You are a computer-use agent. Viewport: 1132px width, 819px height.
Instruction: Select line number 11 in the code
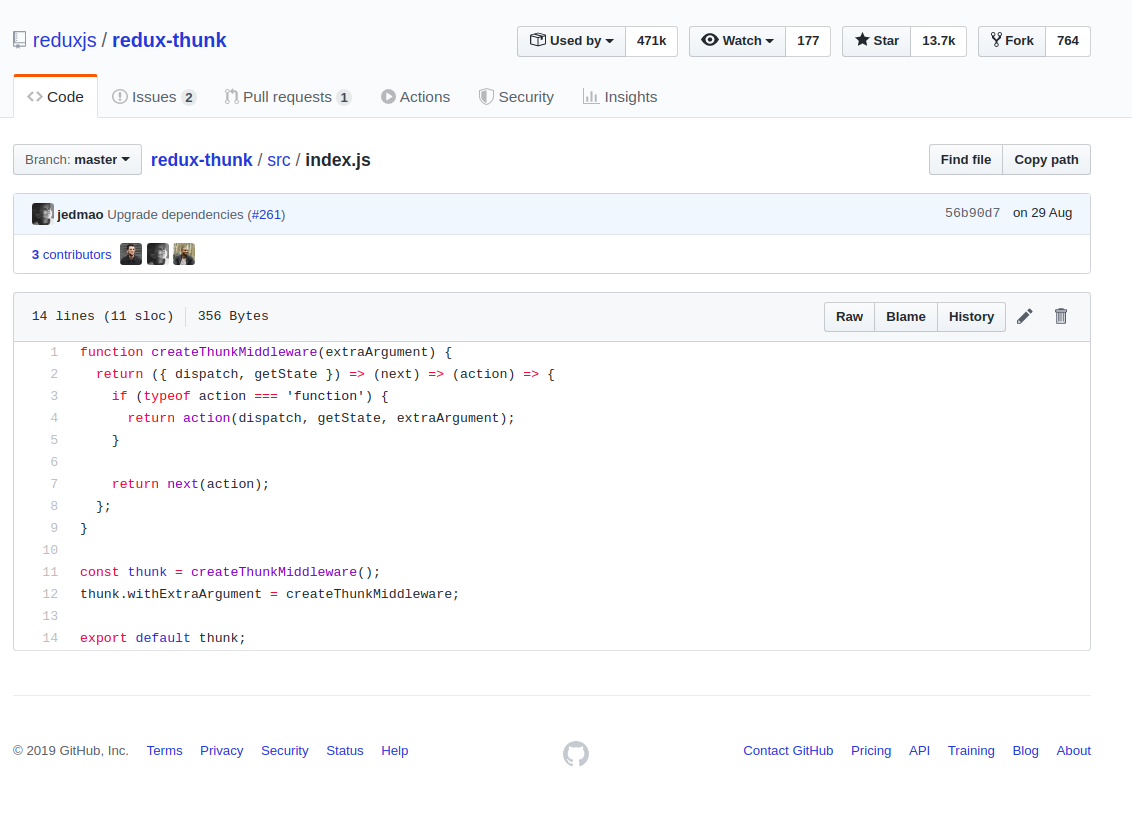click(50, 572)
